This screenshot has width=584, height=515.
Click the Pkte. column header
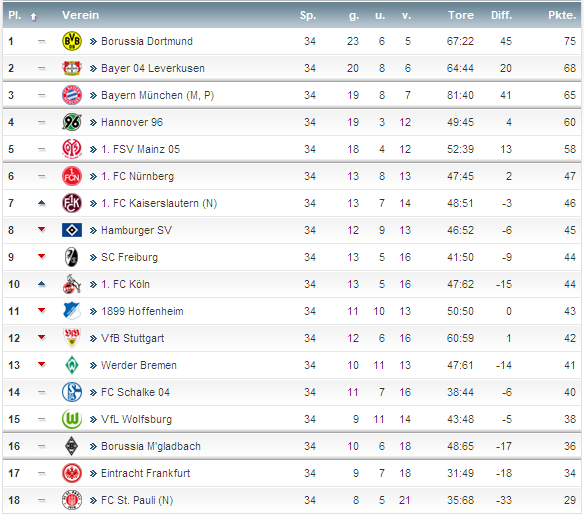pos(562,15)
